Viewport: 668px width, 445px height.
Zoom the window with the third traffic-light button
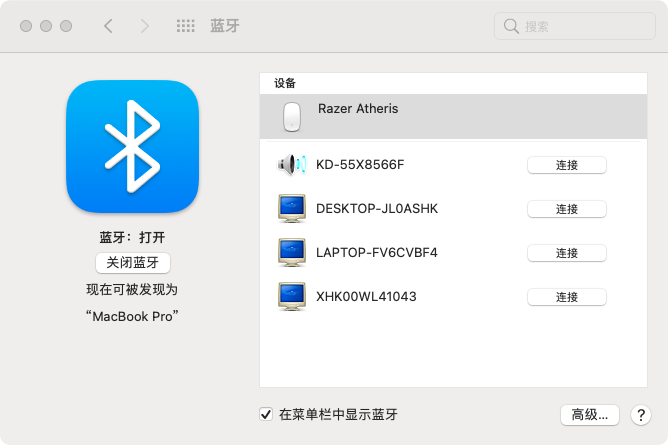click(x=66, y=26)
